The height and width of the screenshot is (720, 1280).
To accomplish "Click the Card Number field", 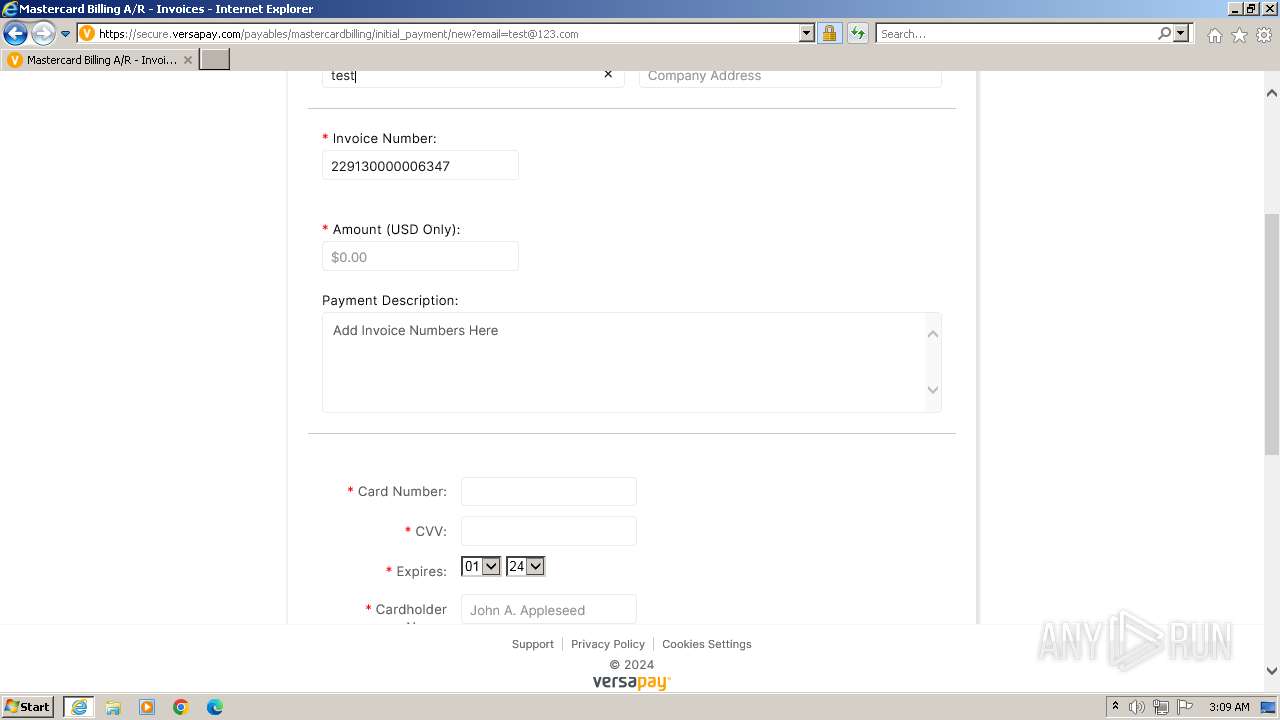I will (548, 491).
